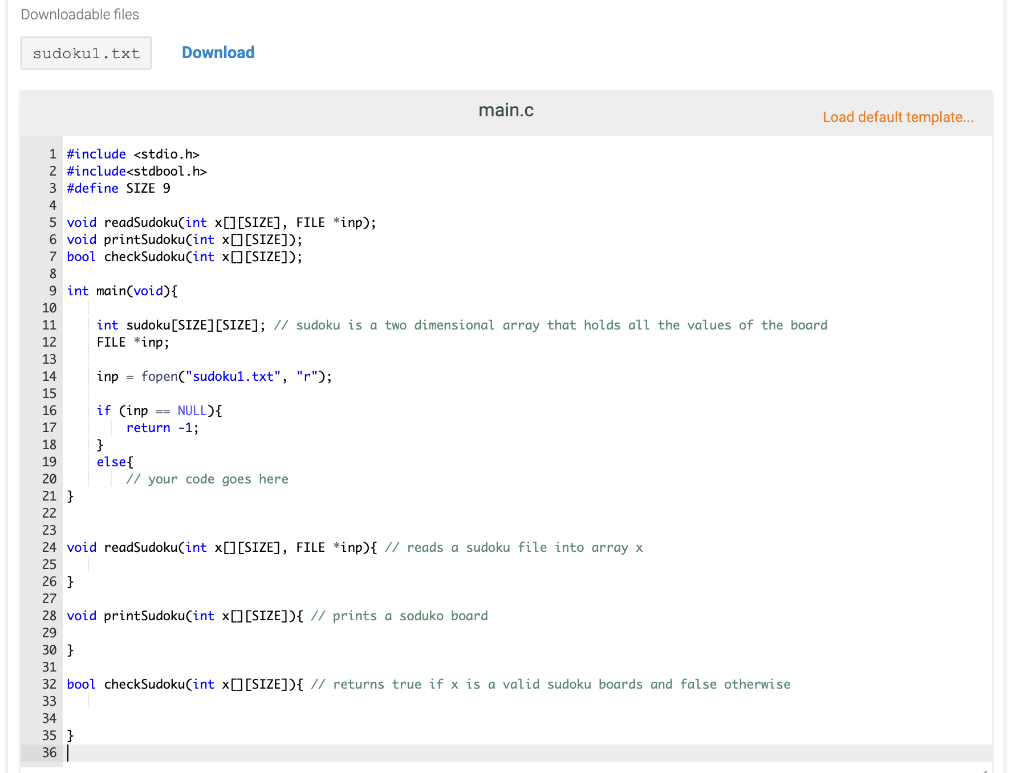Click line number 36 in the gutter
1024x773 pixels.
50,753
